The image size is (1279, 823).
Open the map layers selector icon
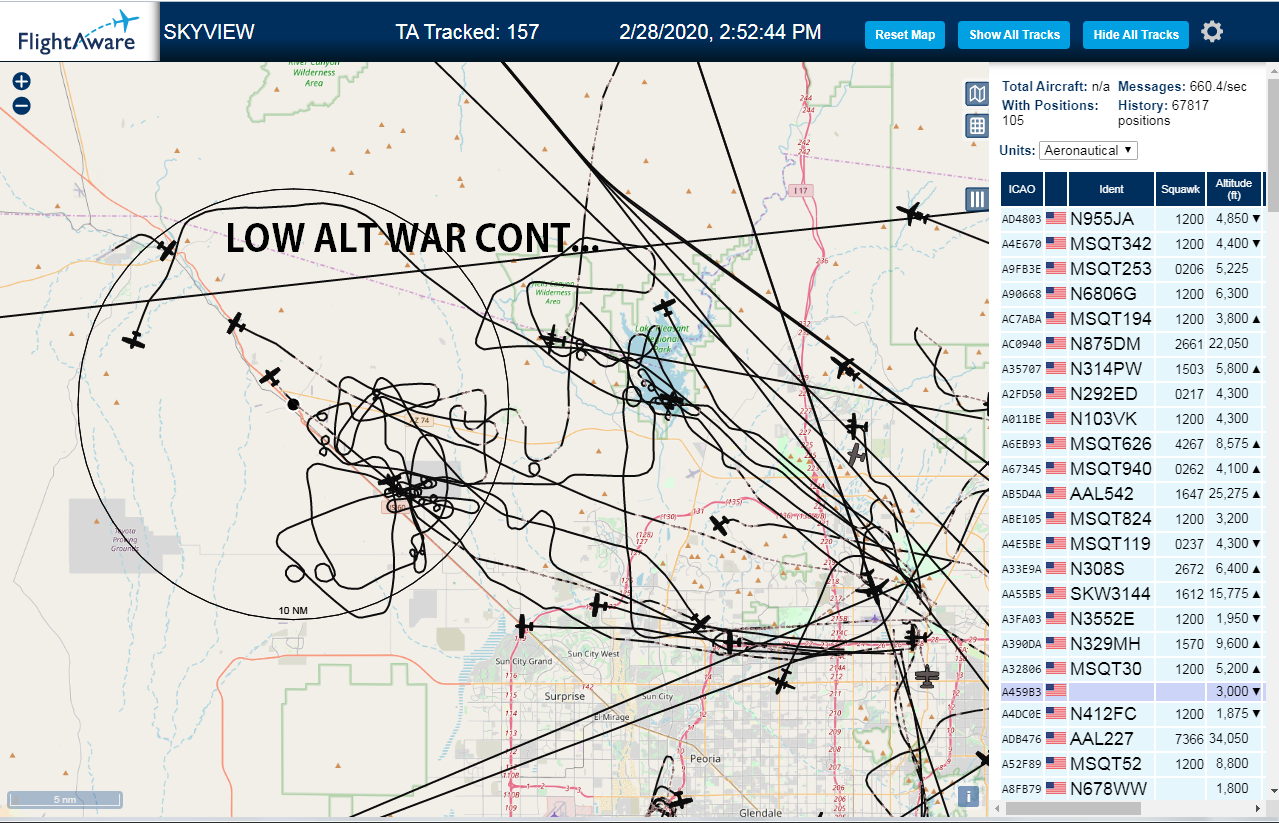pos(977,94)
